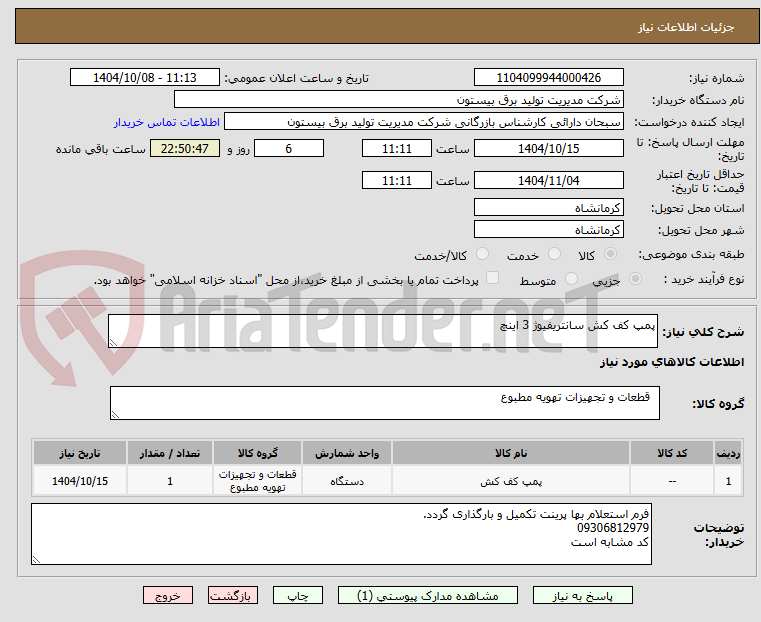Click the resize handle of توضیحات خریدار box
Screen dimensions: 761x622
(36, 559)
